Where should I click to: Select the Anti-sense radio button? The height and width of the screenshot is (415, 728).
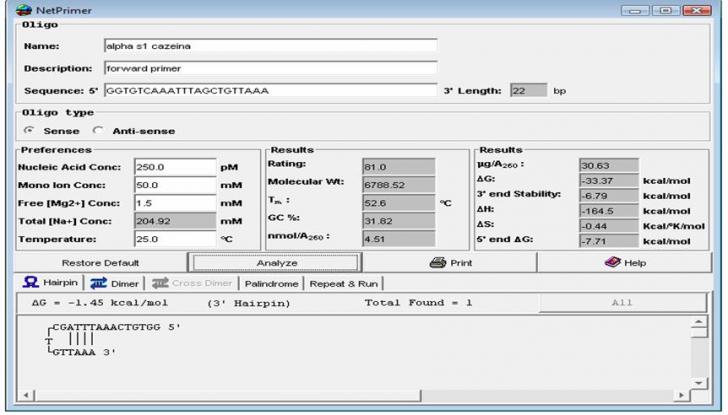[97, 131]
